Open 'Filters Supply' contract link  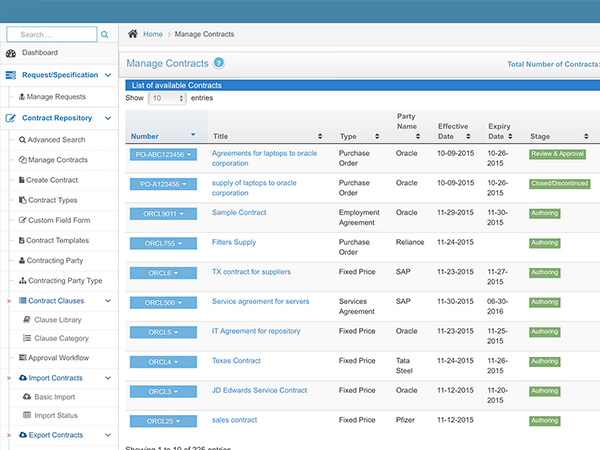234,242
